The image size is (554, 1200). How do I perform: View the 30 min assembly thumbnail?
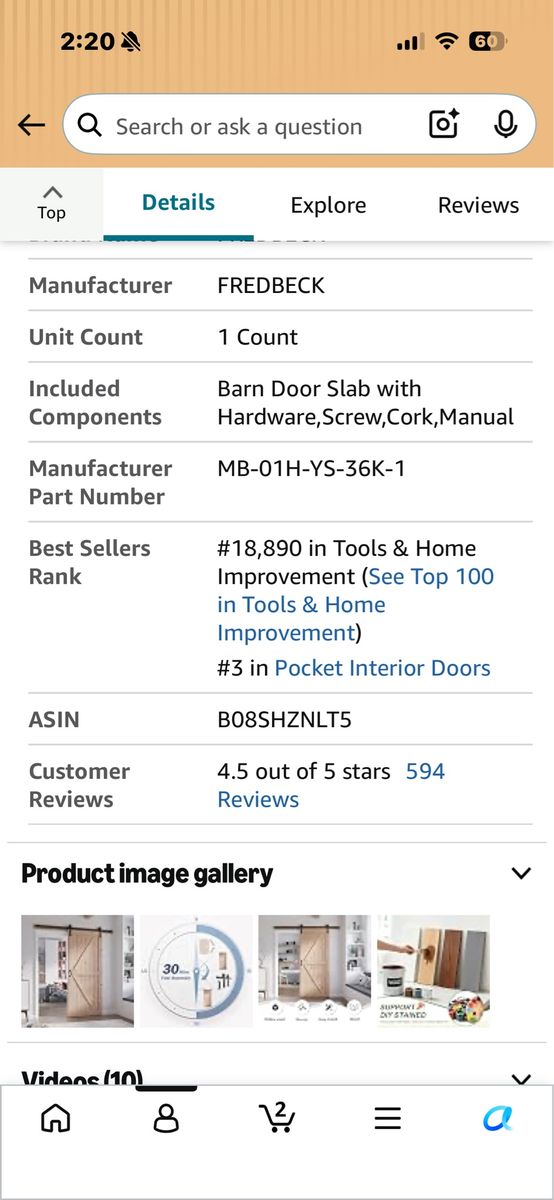coord(196,971)
